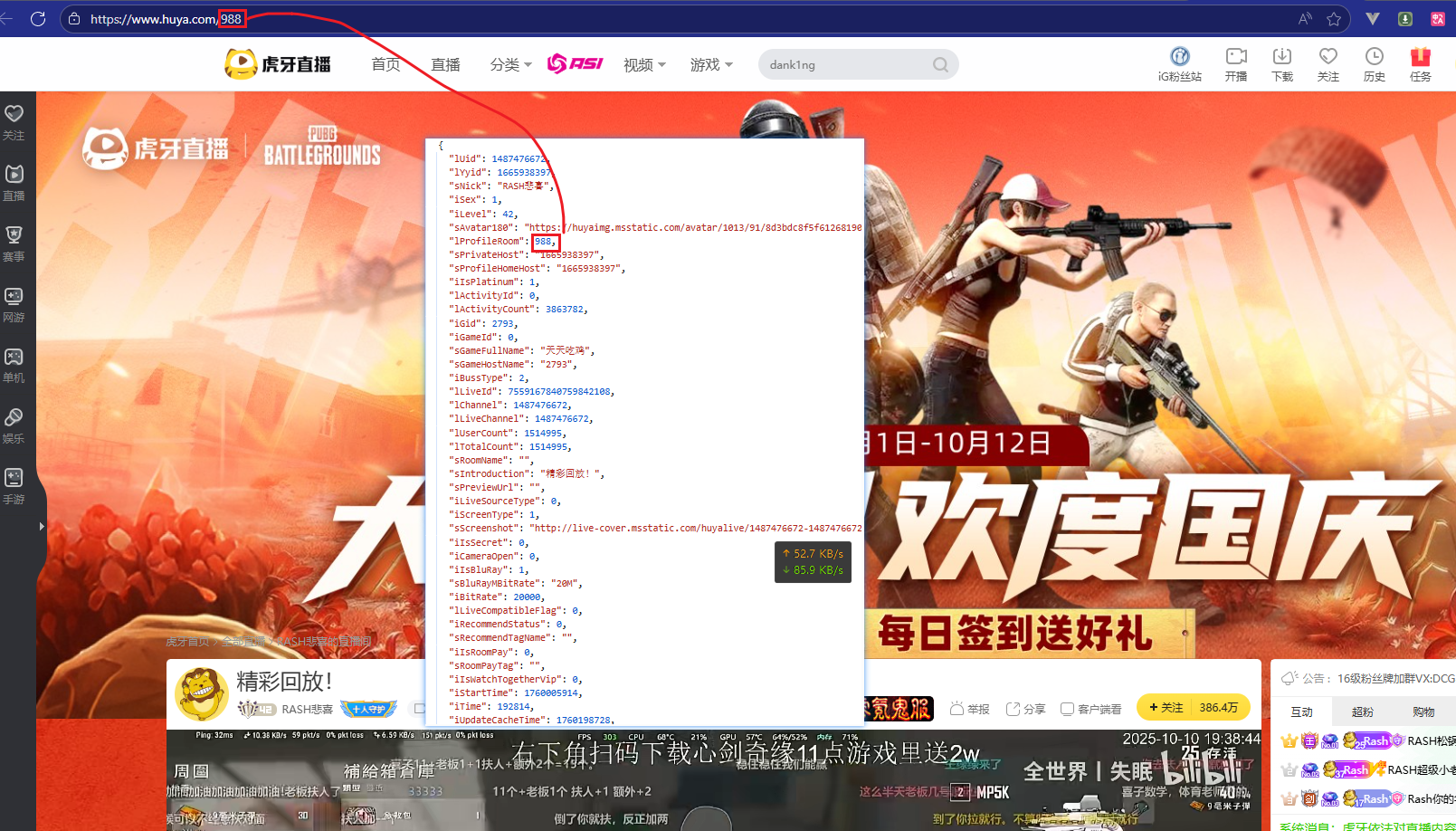Screen dimensions: 1456x831
Task: Expand the 视频 video dropdown
Action: [x=644, y=64]
